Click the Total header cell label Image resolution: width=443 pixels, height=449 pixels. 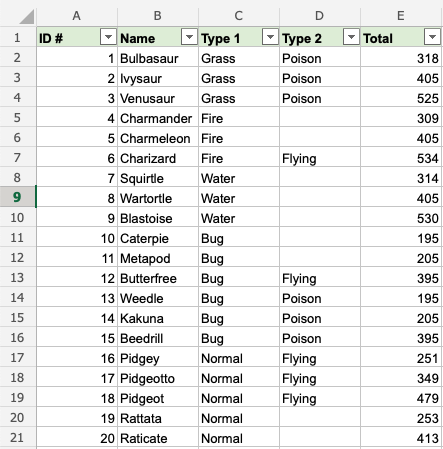click(378, 39)
